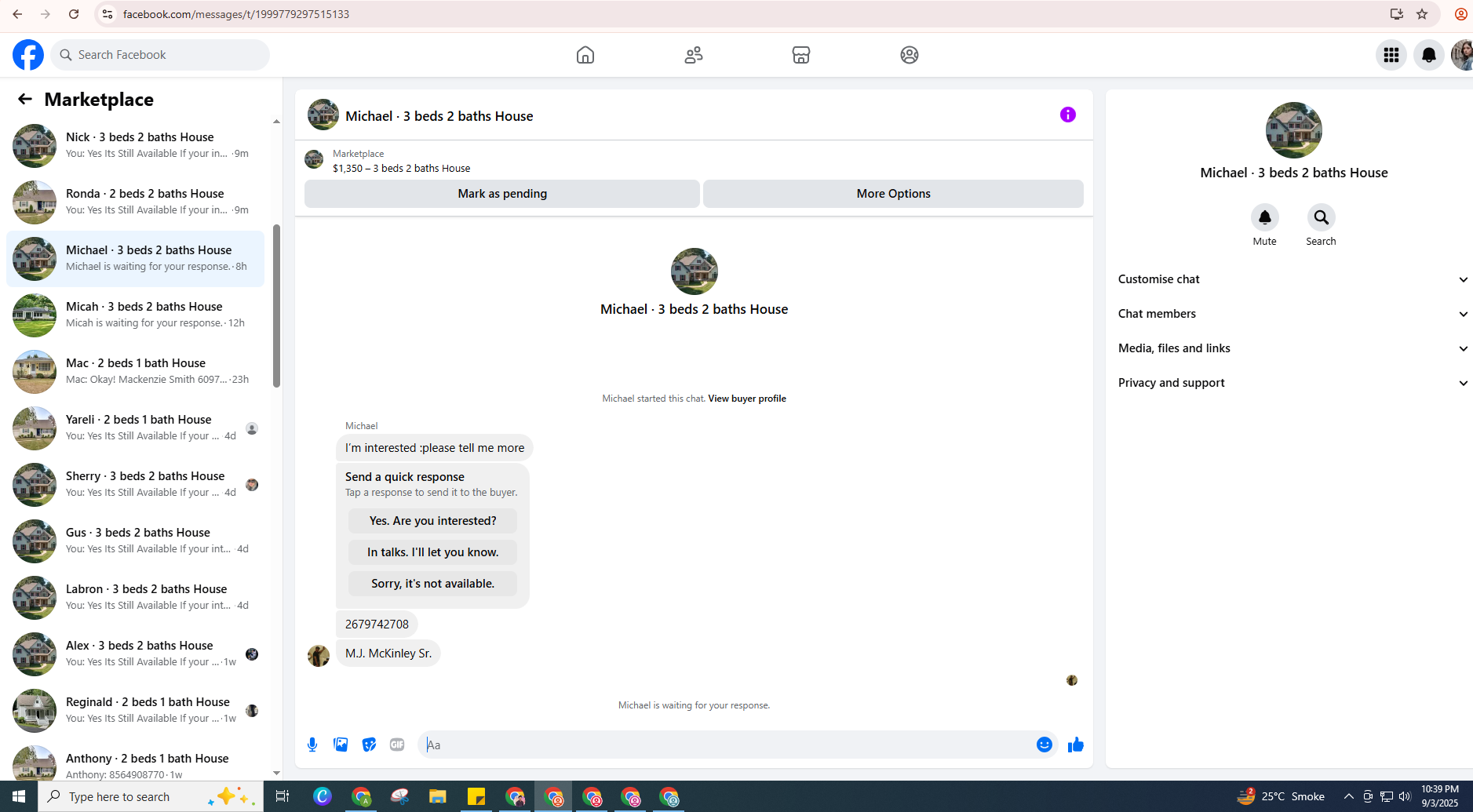Open Sticky Notes from the taskbar
This screenshot has height=812, width=1473.
(x=476, y=796)
